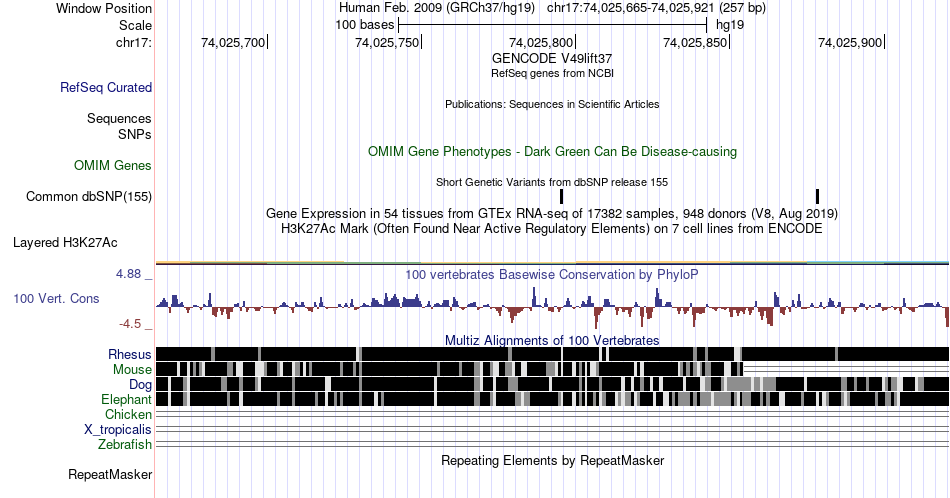
Task: Click the Layered H3K27Ac track label
Action: click(x=65, y=242)
